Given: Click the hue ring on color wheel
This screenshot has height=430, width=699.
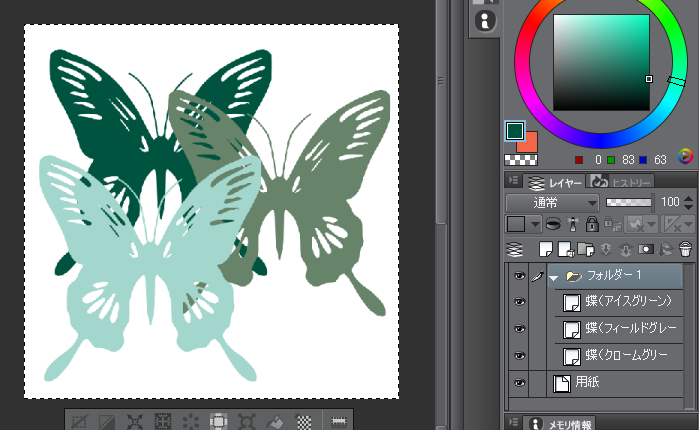Looking at the screenshot, I should pyautogui.click(x=600, y=139).
